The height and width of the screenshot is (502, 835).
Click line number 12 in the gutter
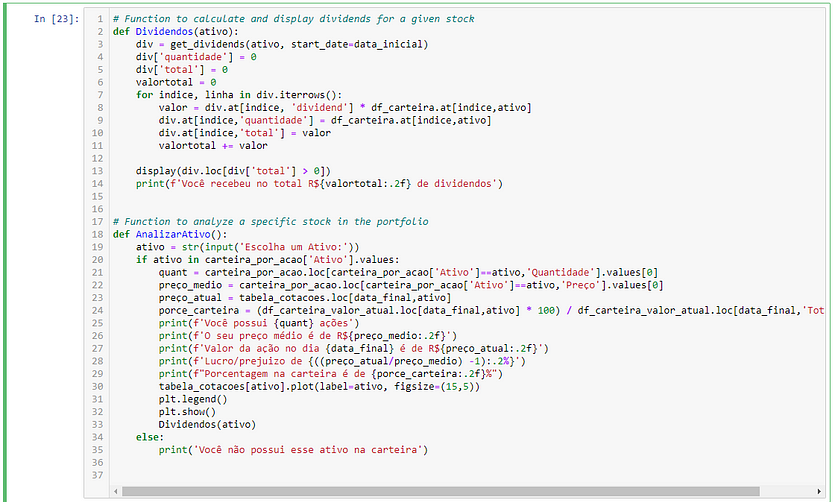[x=97, y=158]
